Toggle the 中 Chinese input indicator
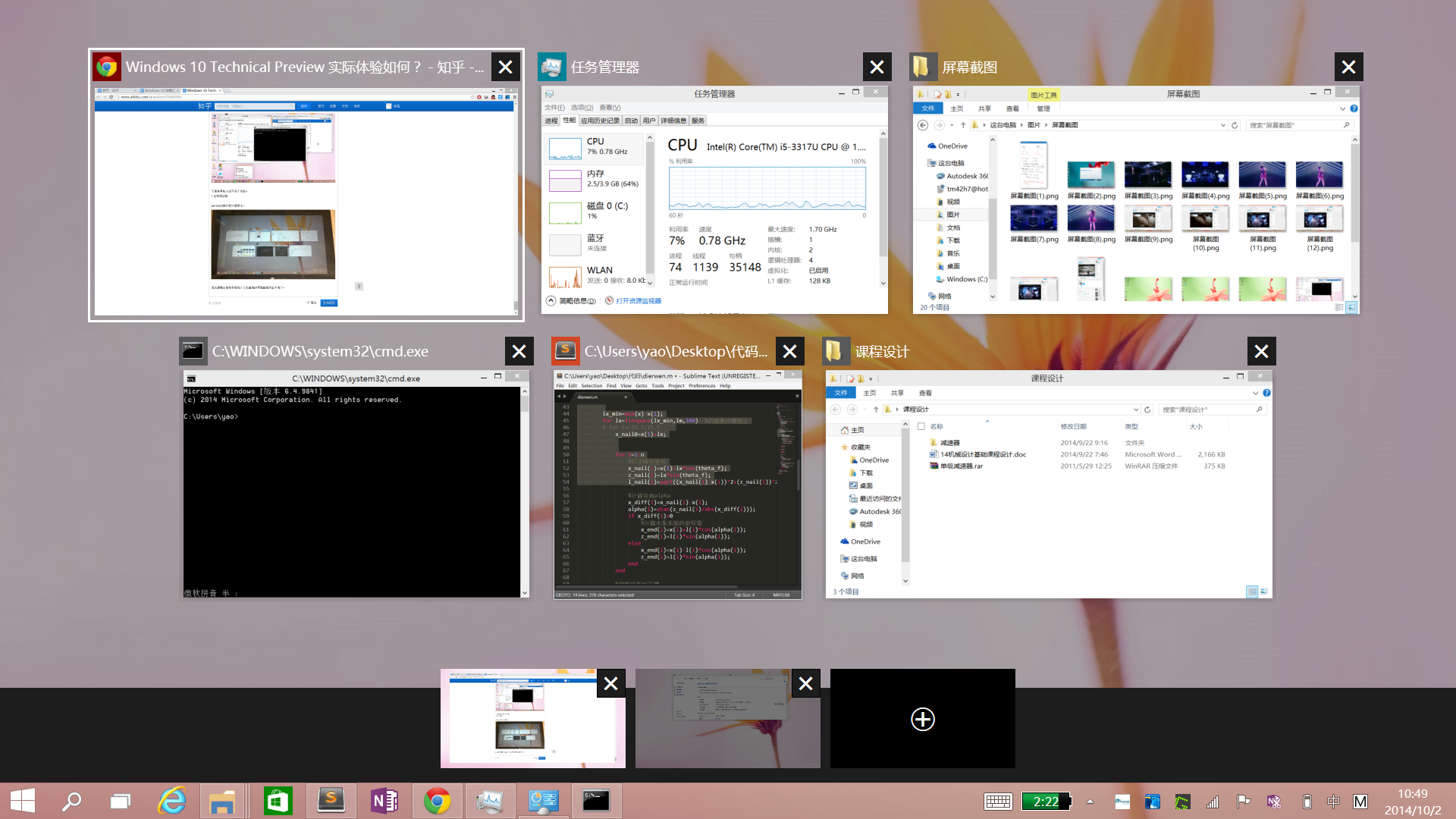 (x=1333, y=802)
